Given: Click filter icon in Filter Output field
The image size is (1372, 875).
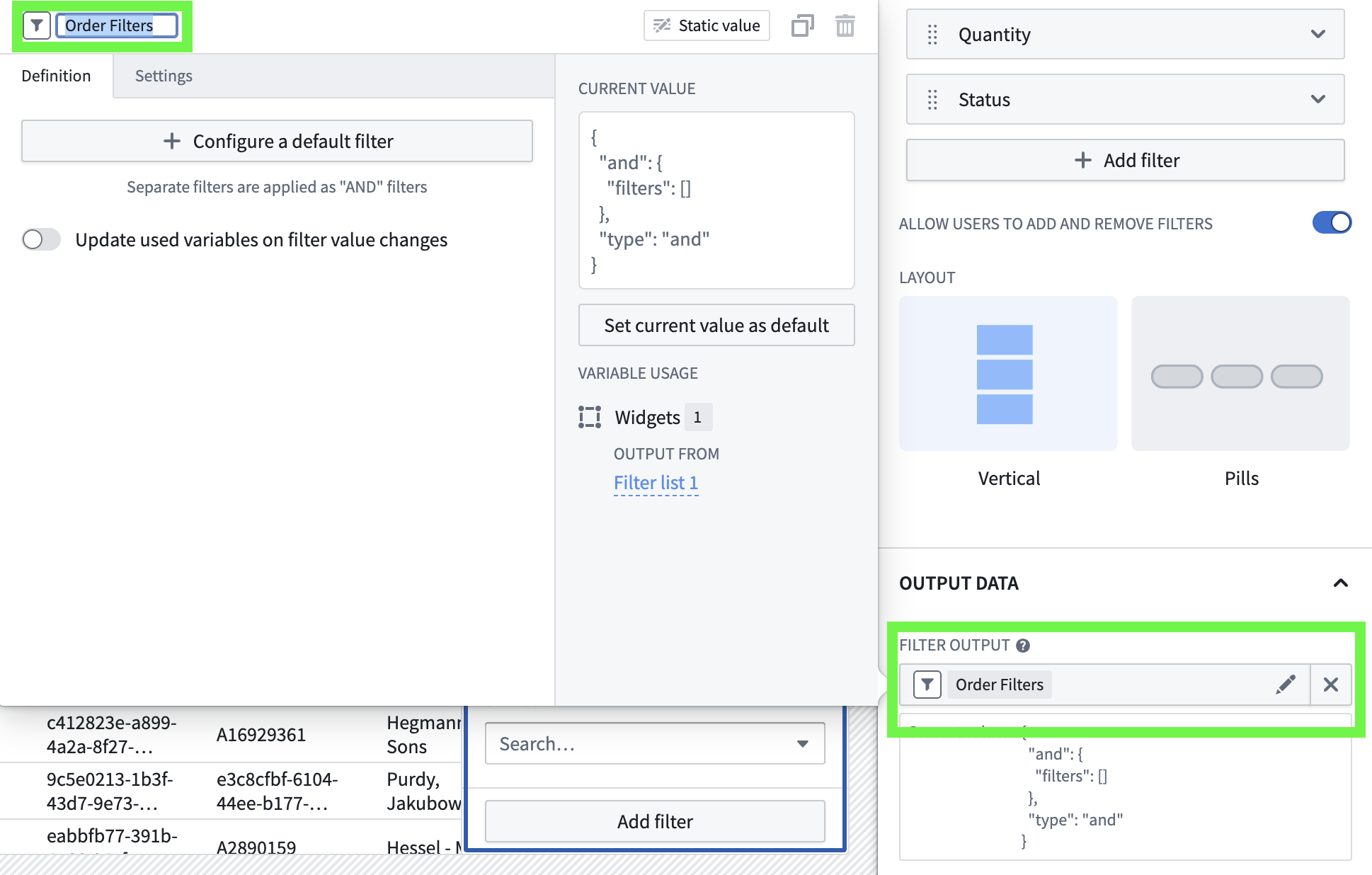Looking at the screenshot, I should 927,685.
